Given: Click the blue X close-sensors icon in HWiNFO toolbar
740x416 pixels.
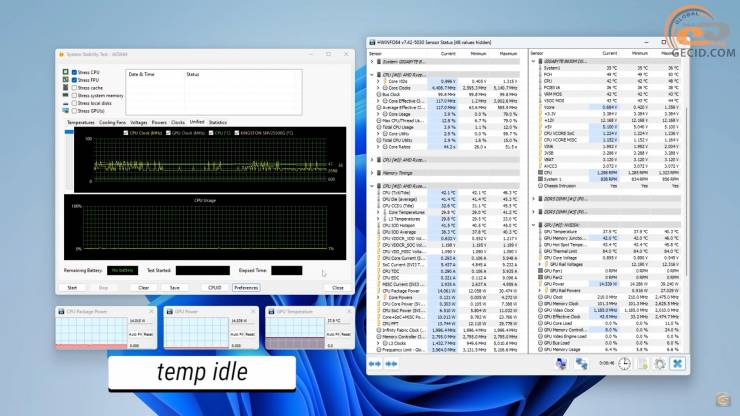Looking at the screenshot, I should 677,364.
